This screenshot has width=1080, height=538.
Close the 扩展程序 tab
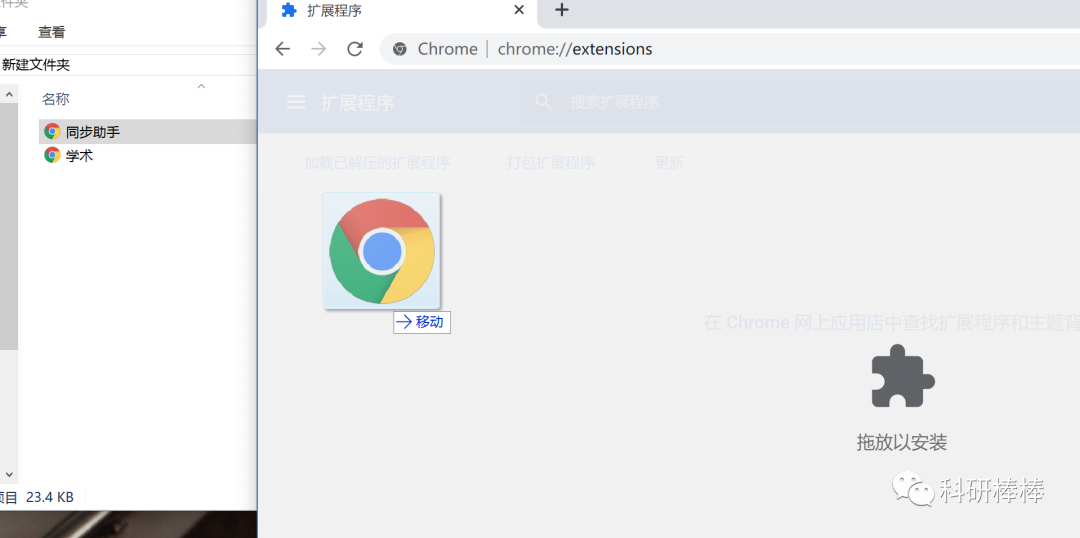pos(519,10)
